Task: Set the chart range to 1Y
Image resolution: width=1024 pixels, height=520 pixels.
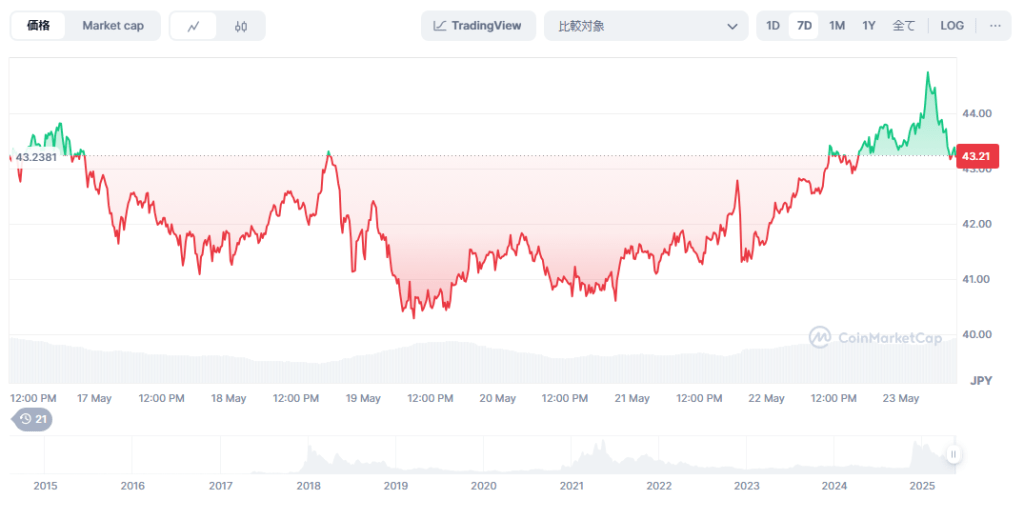Action: (x=869, y=26)
